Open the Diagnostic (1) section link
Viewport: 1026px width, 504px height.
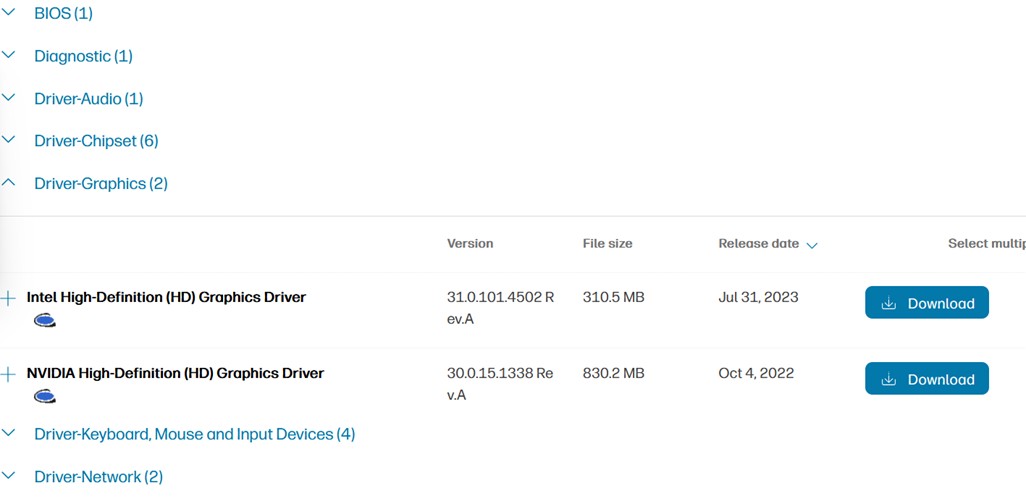(83, 56)
